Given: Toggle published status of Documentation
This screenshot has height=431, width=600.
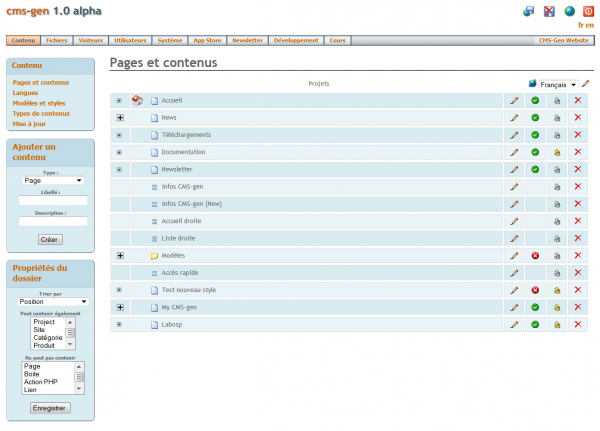Looking at the screenshot, I should pyautogui.click(x=535, y=152).
